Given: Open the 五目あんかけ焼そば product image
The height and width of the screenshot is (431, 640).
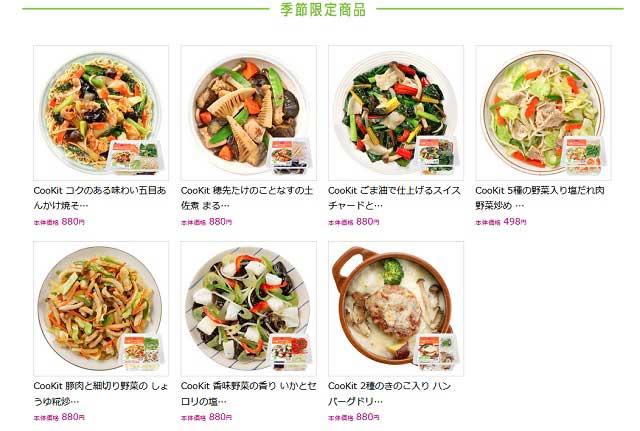Looking at the screenshot, I should (x=101, y=113).
